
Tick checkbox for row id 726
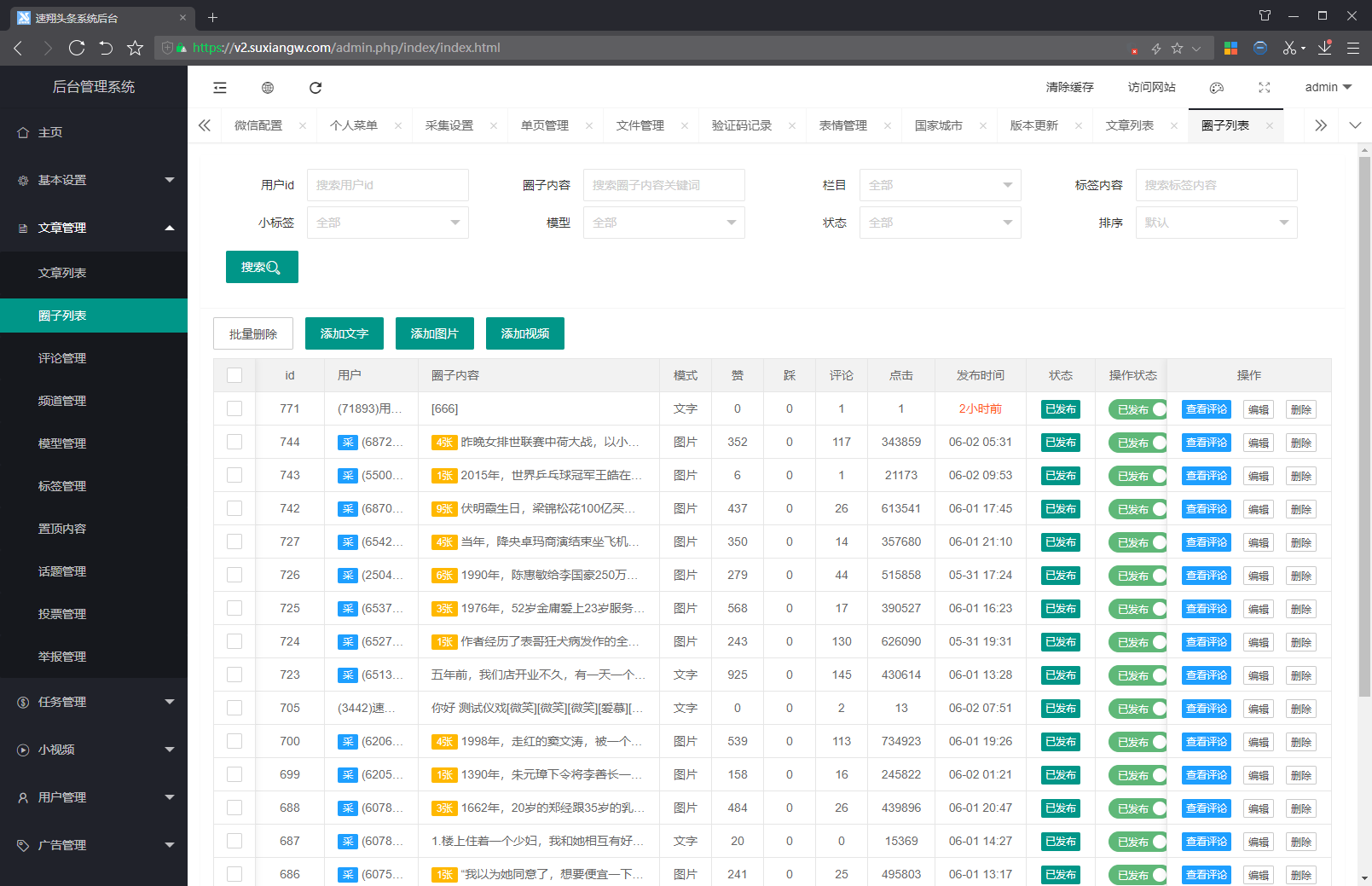[234, 575]
